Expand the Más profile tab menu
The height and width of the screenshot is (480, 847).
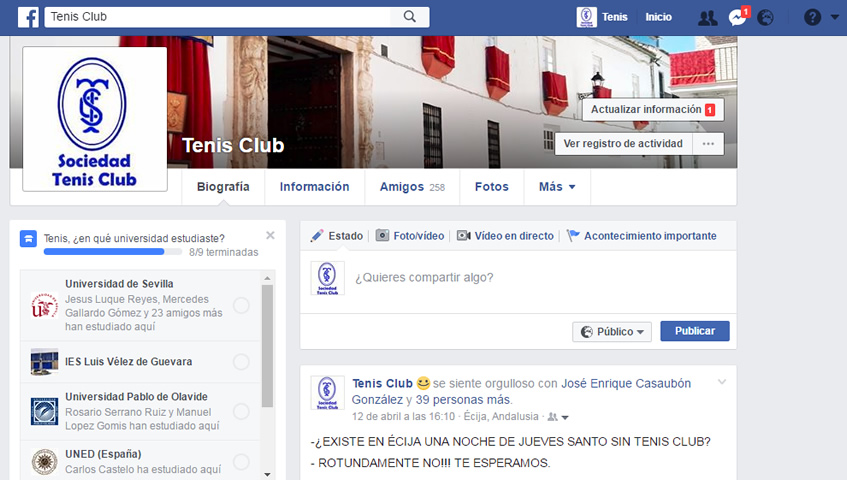click(x=557, y=187)
